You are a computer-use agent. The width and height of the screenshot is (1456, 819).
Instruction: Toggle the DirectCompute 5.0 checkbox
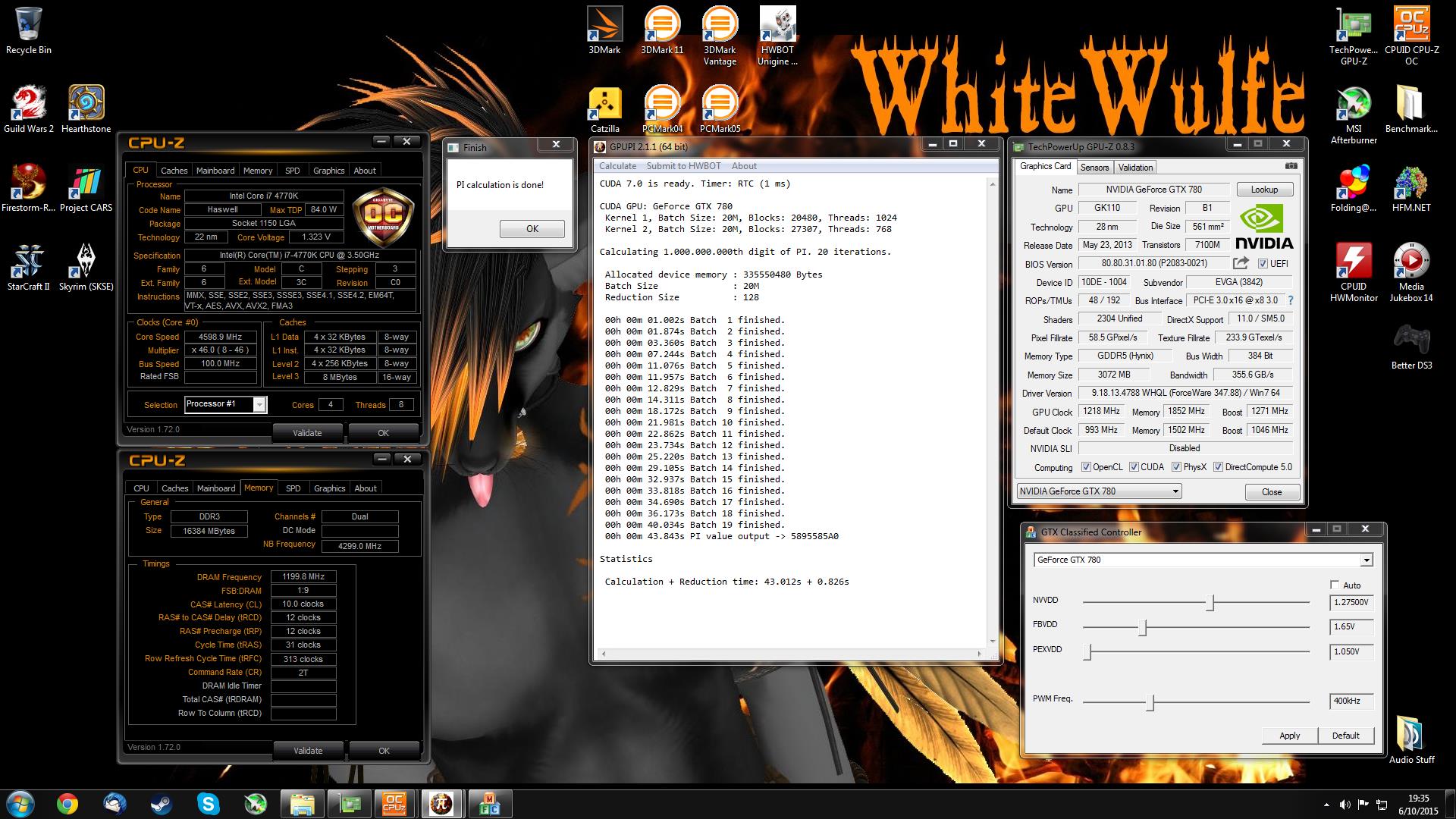(1218, 467)
